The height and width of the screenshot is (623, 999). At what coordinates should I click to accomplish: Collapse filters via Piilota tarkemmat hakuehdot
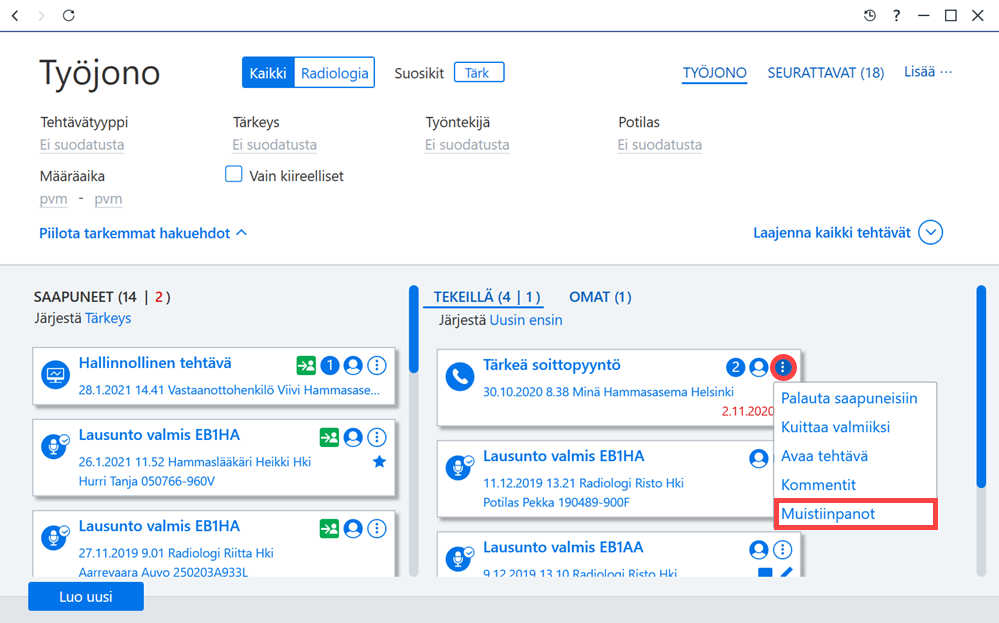pos(143,233)
